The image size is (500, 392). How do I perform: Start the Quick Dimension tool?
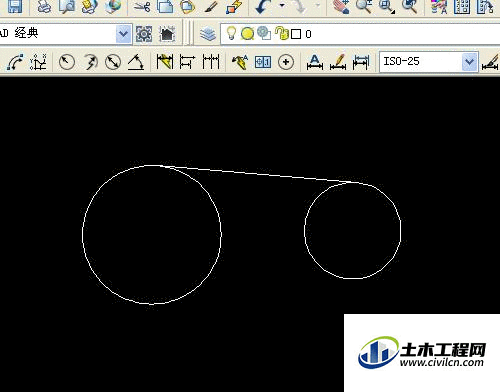coord(165,62)
